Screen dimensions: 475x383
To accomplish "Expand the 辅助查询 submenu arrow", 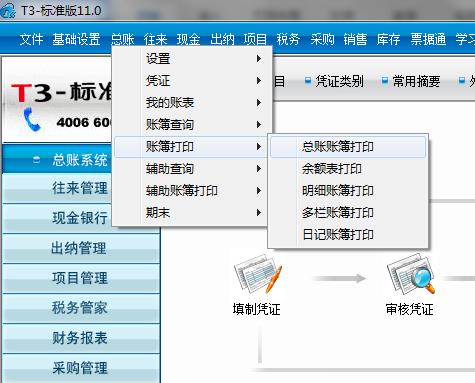I will coord(259,169).
